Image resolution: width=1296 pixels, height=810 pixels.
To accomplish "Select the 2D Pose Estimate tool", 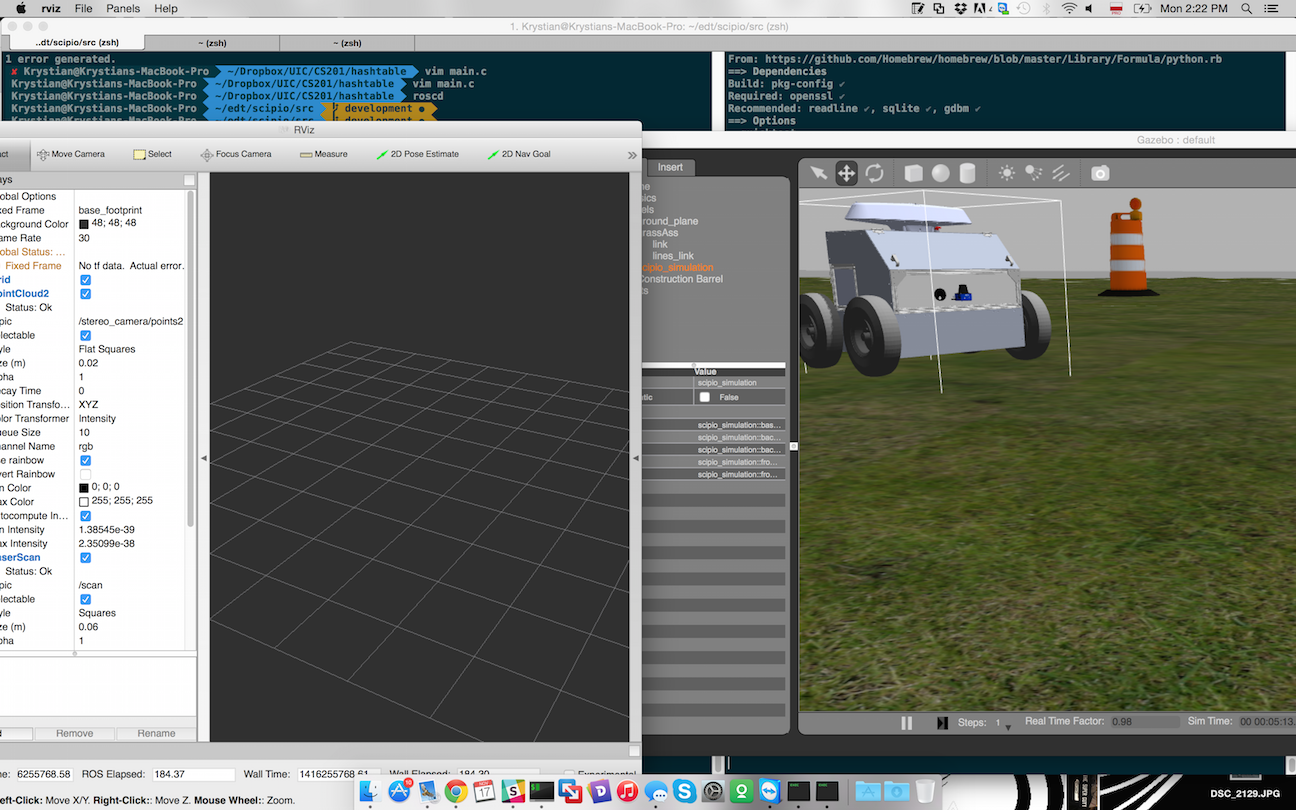I will pyautogui.click(x=418, y=154).
